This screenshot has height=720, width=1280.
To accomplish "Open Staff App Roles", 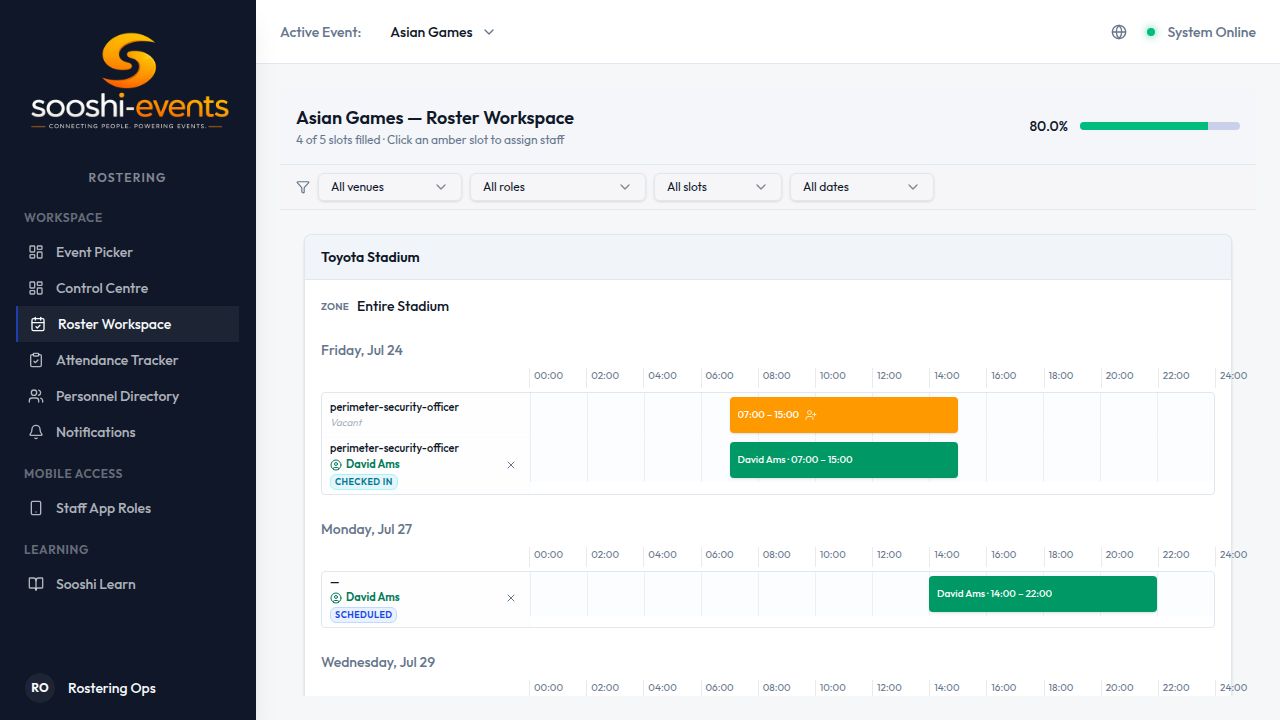I will coord(128,508).
